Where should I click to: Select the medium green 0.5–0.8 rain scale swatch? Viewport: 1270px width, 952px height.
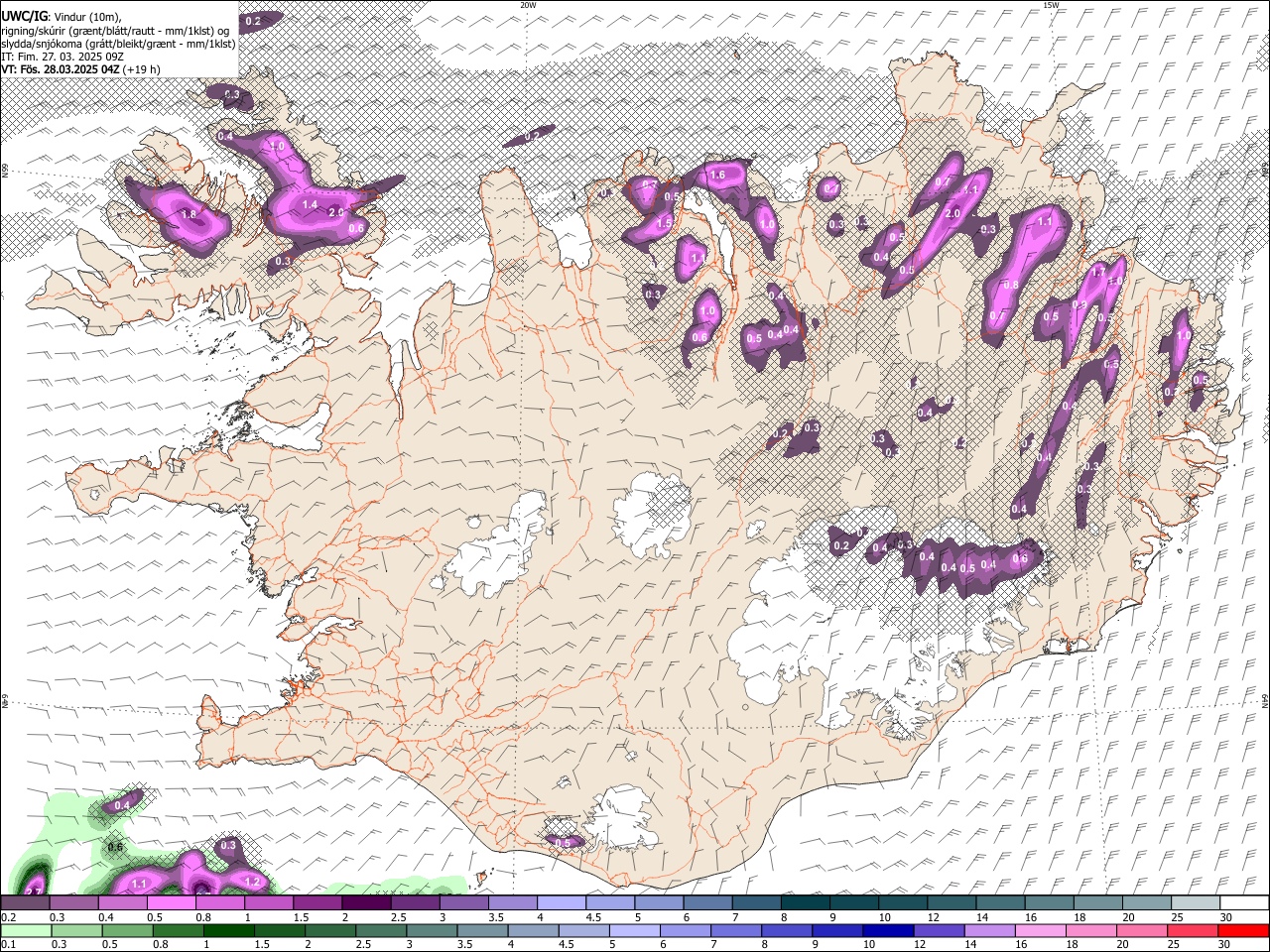click(x=129, y=930)
